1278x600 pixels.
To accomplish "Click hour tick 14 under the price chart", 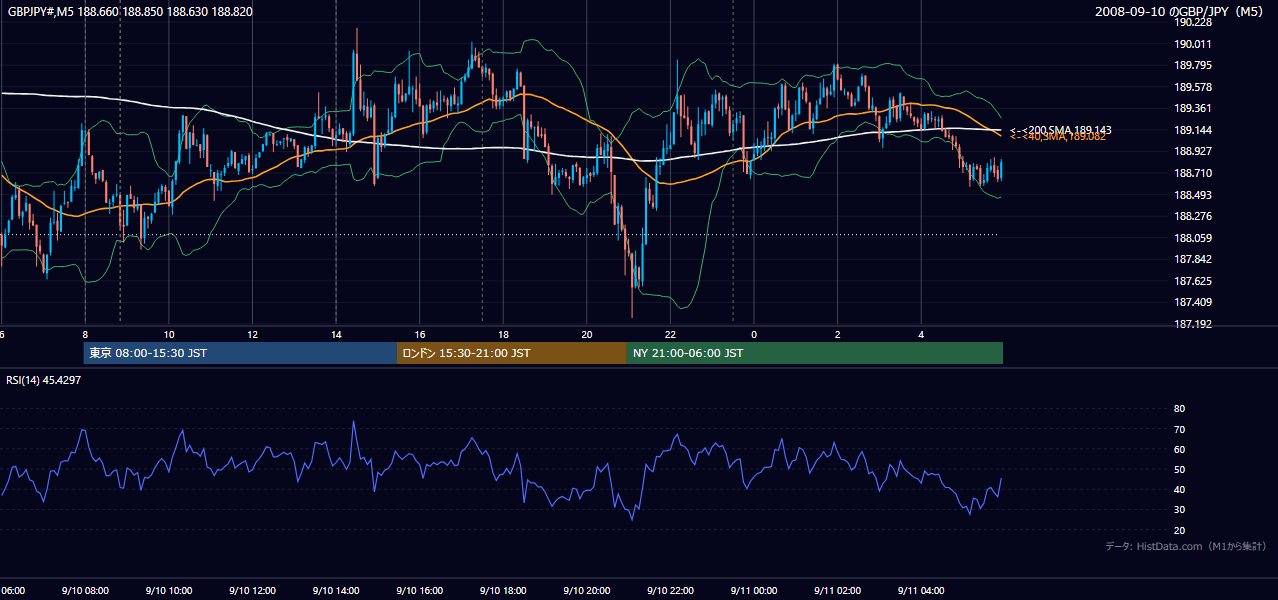I will pos(335,334).
